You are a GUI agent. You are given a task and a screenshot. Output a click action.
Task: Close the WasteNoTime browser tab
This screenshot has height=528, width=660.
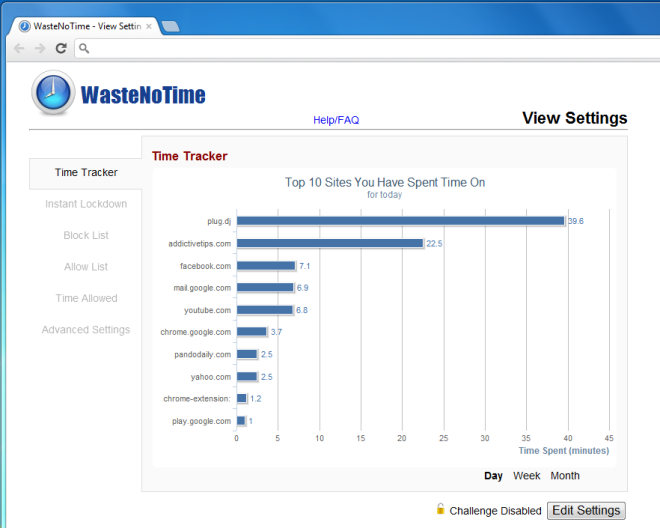(x=149, y=26)
